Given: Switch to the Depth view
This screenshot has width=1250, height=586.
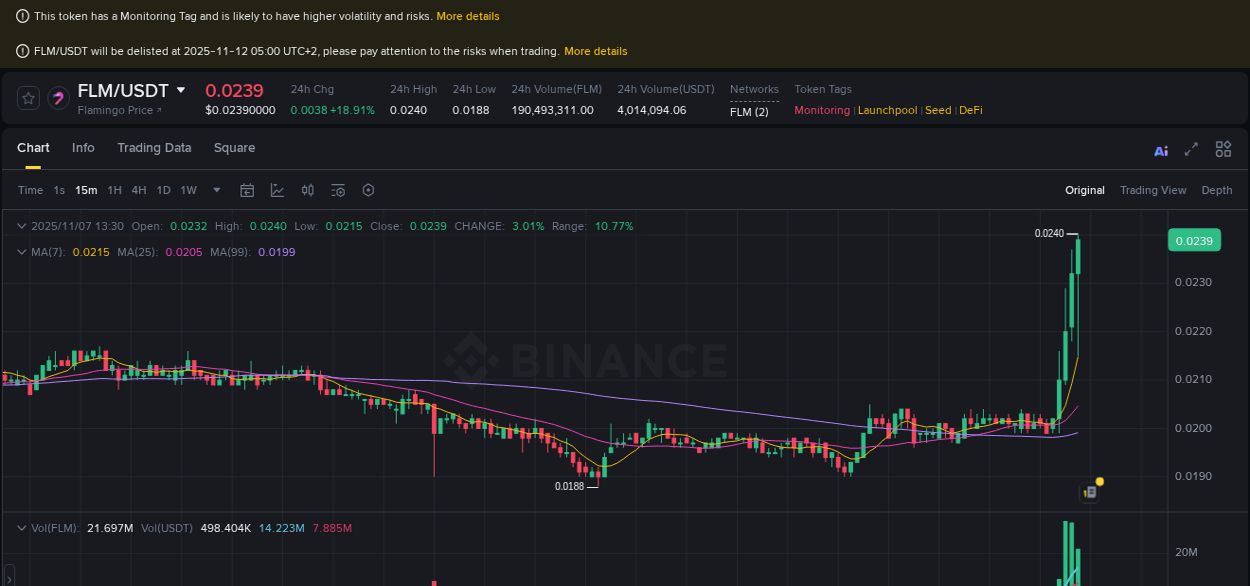Looking at the screenshot, I should [1217, 190].
